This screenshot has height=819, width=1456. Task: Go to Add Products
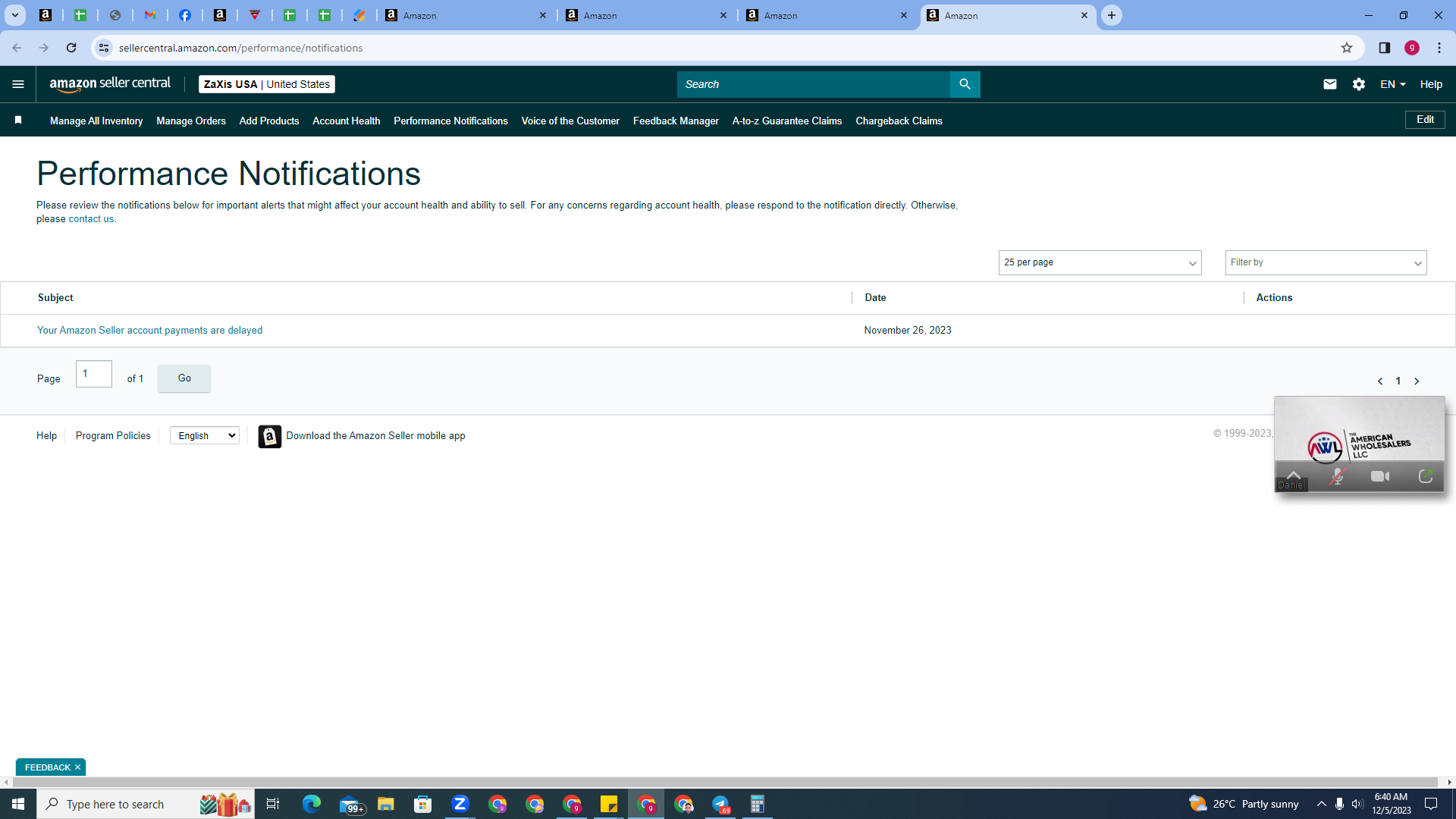tap(269, 121)
